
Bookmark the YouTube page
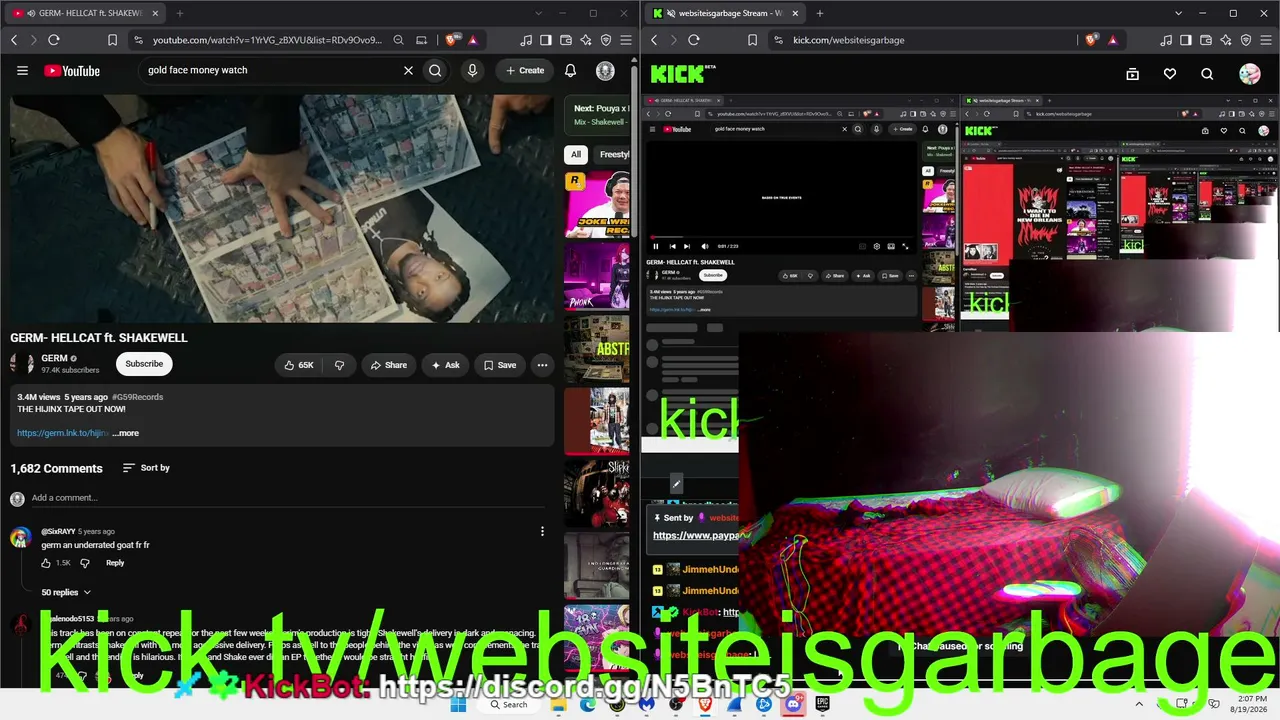click(112, 40)
